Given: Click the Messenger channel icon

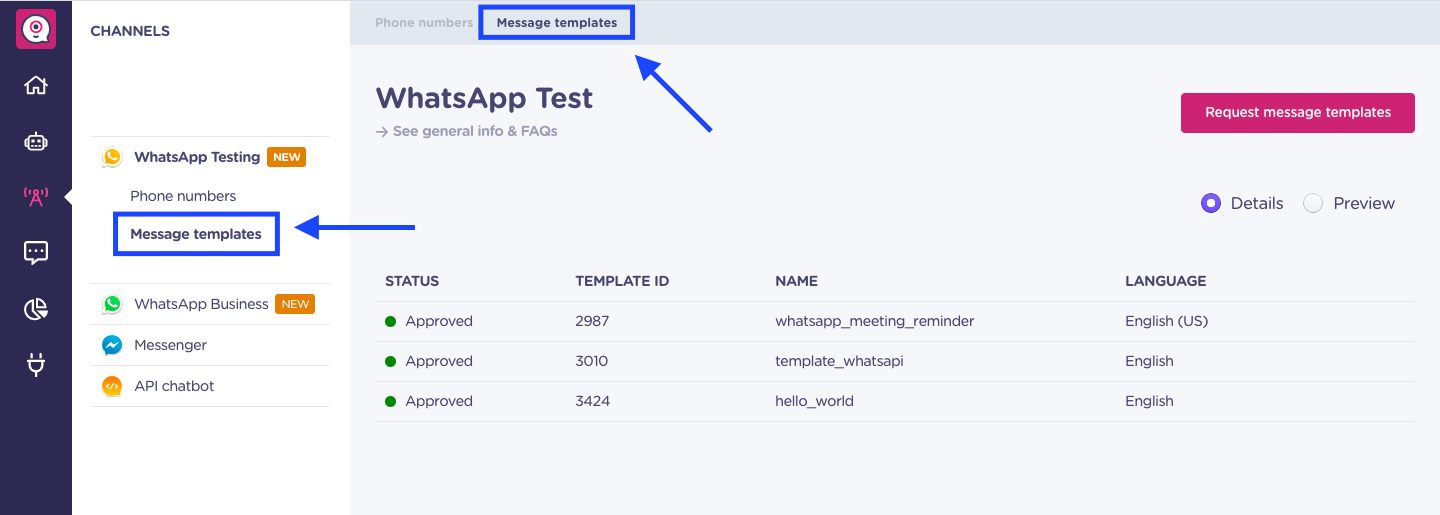Looking at the screenshot, I should pos(112,345).
